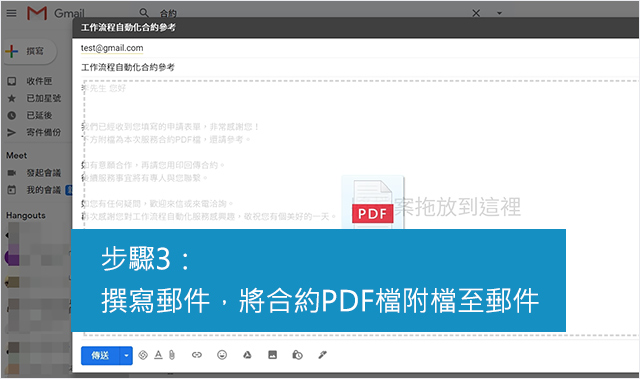The width and height of the screenshot is (640, 379).
Task: Click the send arrow icon beside 寄件備份
Action: coord(12,133)
